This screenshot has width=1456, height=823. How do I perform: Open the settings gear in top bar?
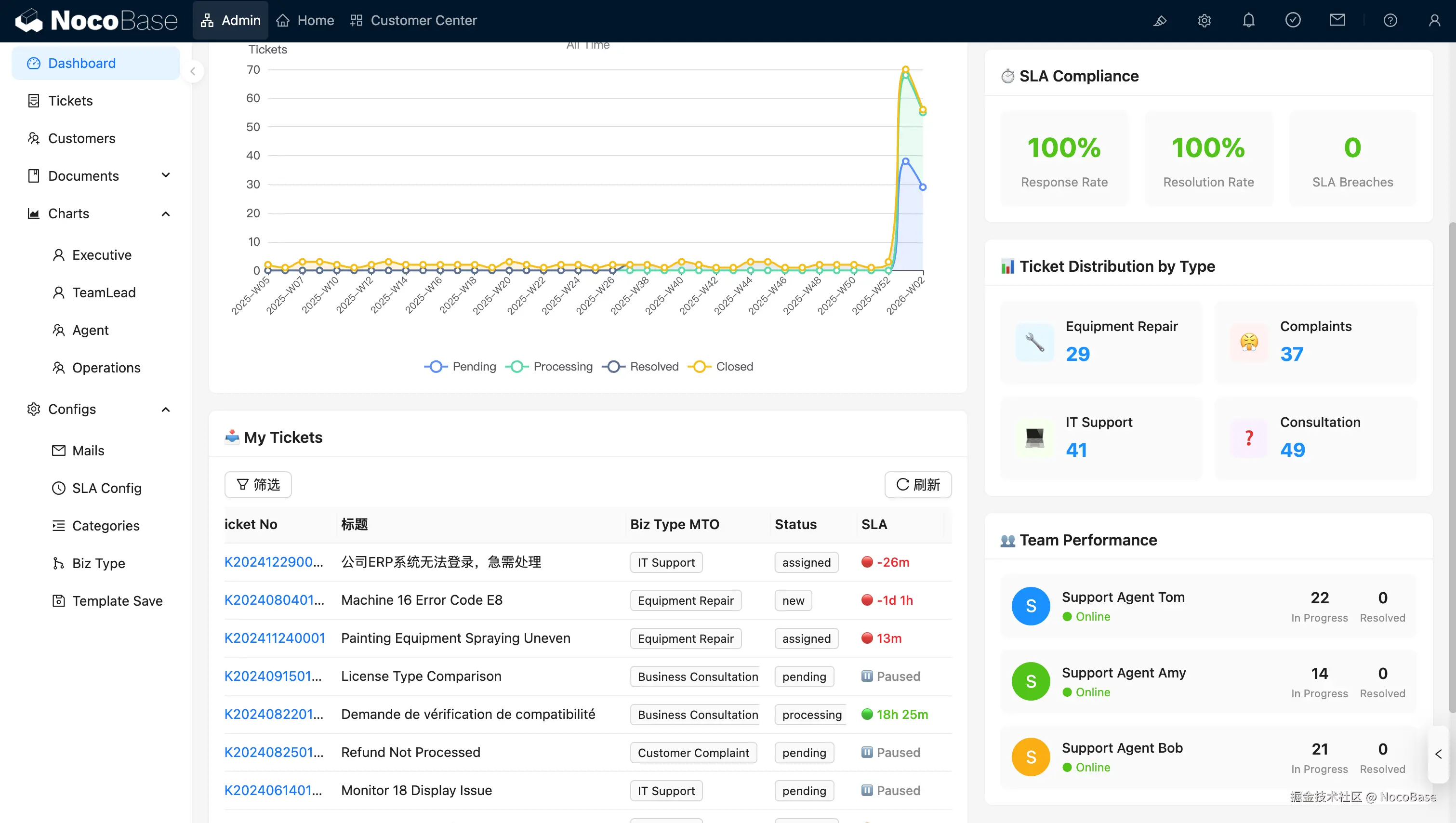pyautogui.click(x=1204, y=21)
